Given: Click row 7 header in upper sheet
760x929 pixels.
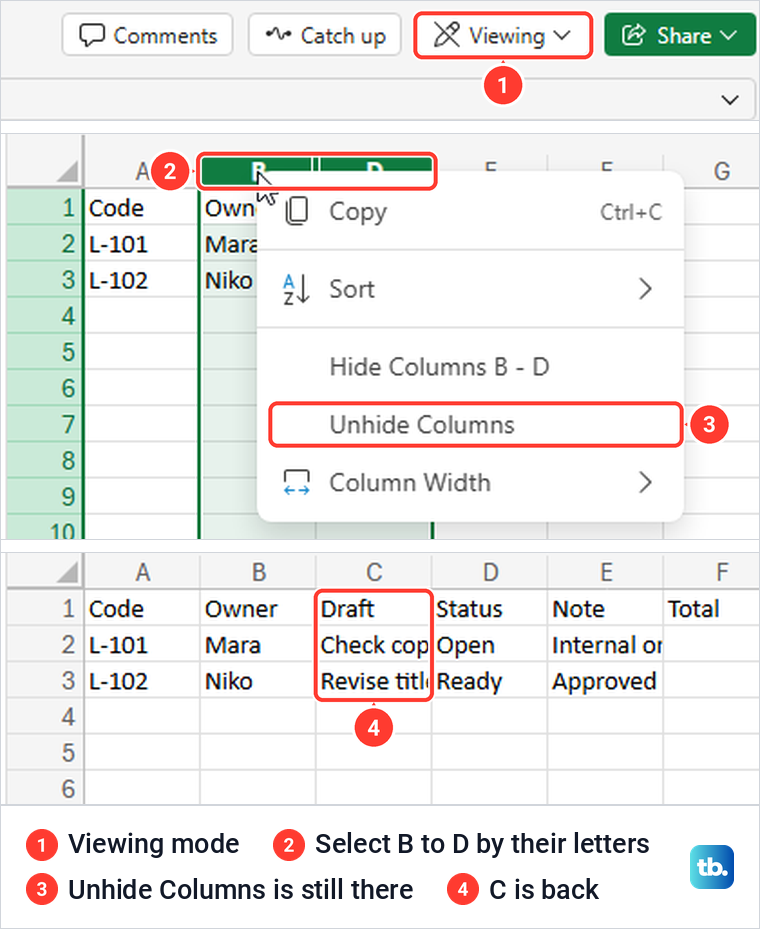Looking at the screenshot, I should 46,424.
